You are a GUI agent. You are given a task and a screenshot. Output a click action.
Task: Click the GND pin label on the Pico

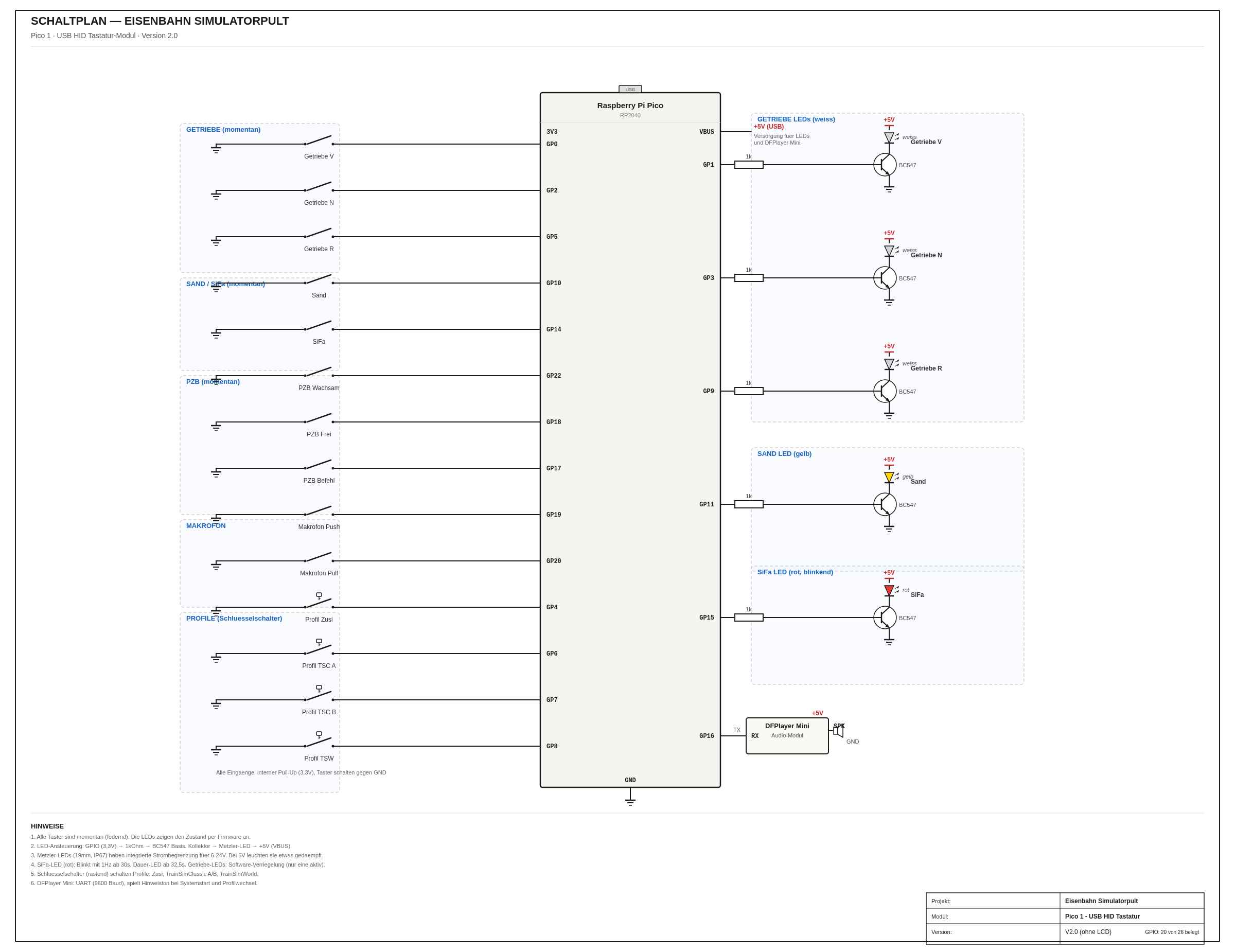630,781
